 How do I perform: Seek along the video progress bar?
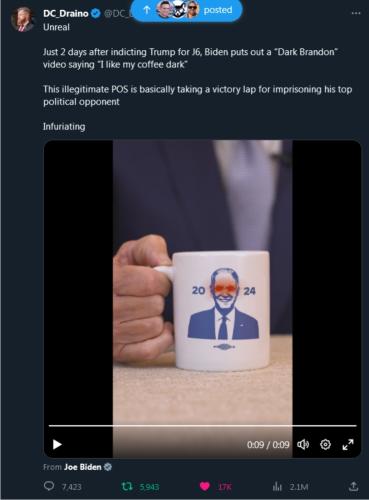202,426
